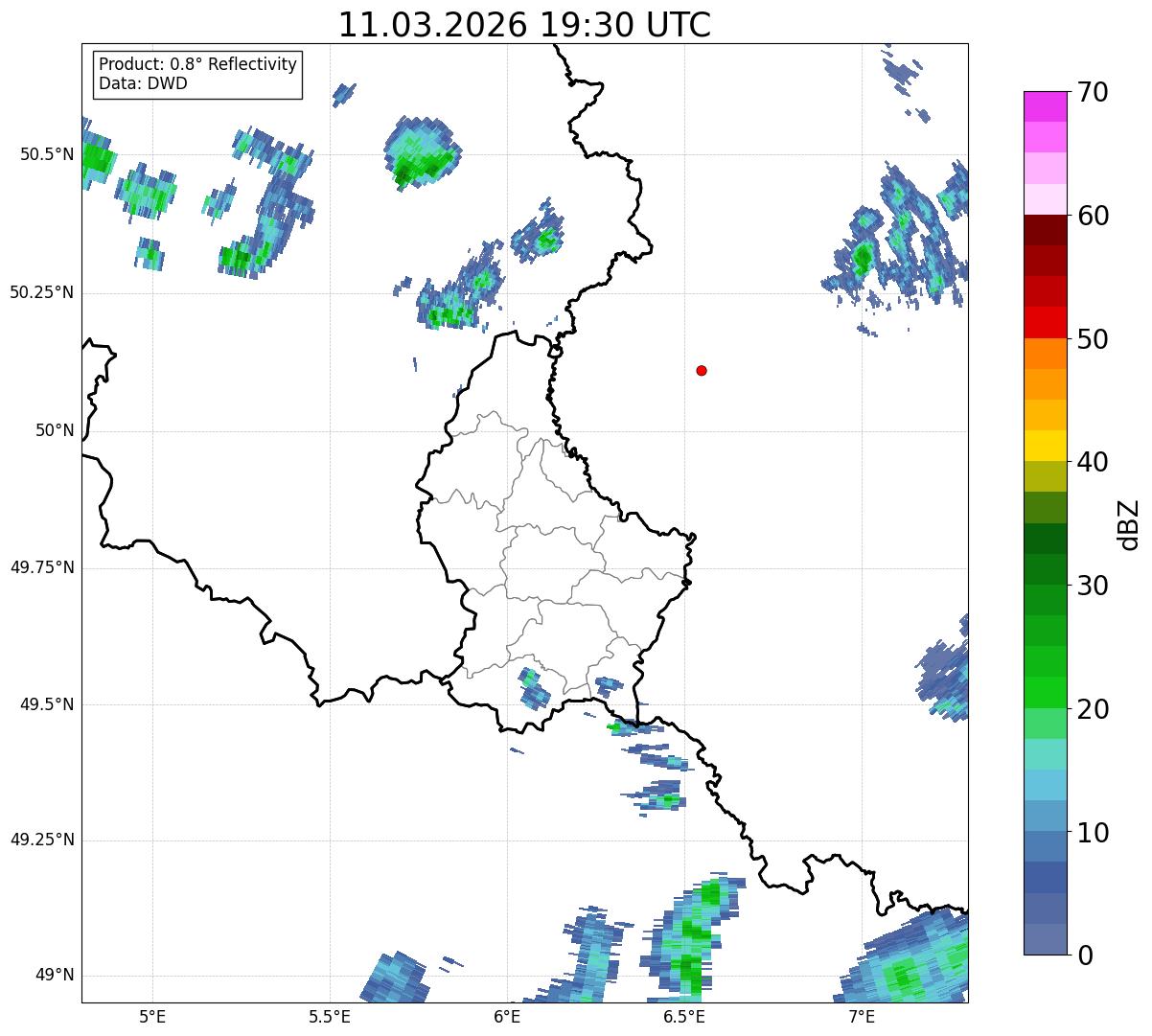Click the latitude label 49.5°N
The image size is (1152, 1036).
[47, 704]
